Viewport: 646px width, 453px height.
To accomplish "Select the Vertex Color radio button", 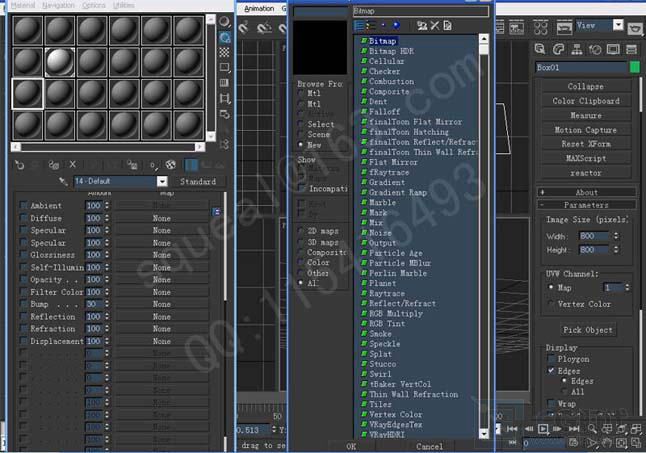I will pyautogui.click(x=551, y=304).
